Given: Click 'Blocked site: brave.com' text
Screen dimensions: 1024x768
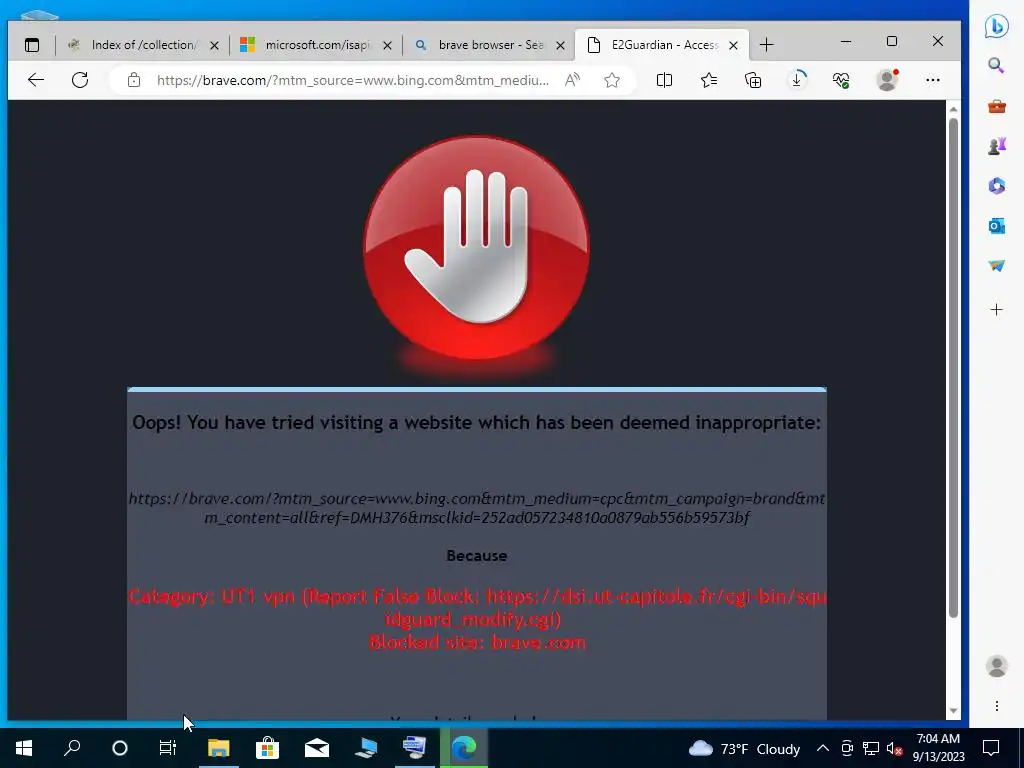Looking at the screenshot, I should click(477, 643).
